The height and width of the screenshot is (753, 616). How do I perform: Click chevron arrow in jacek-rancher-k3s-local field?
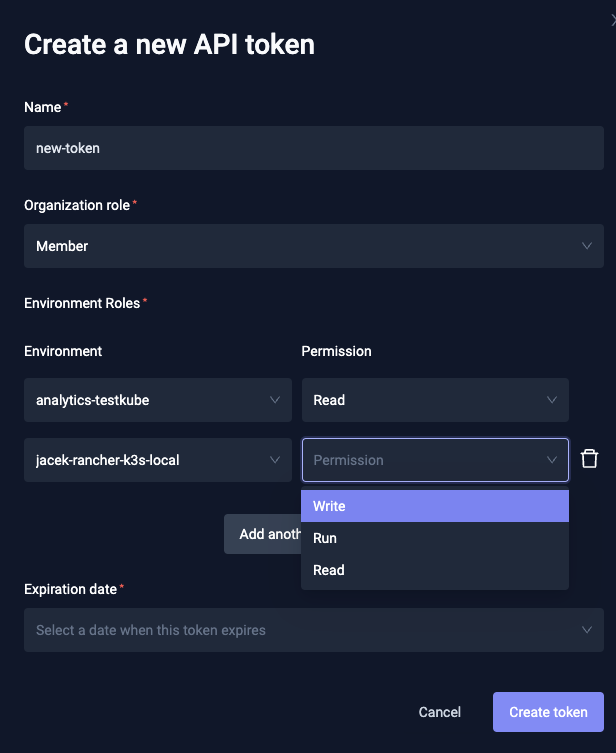pyautogui.click(x=275, y=460)
